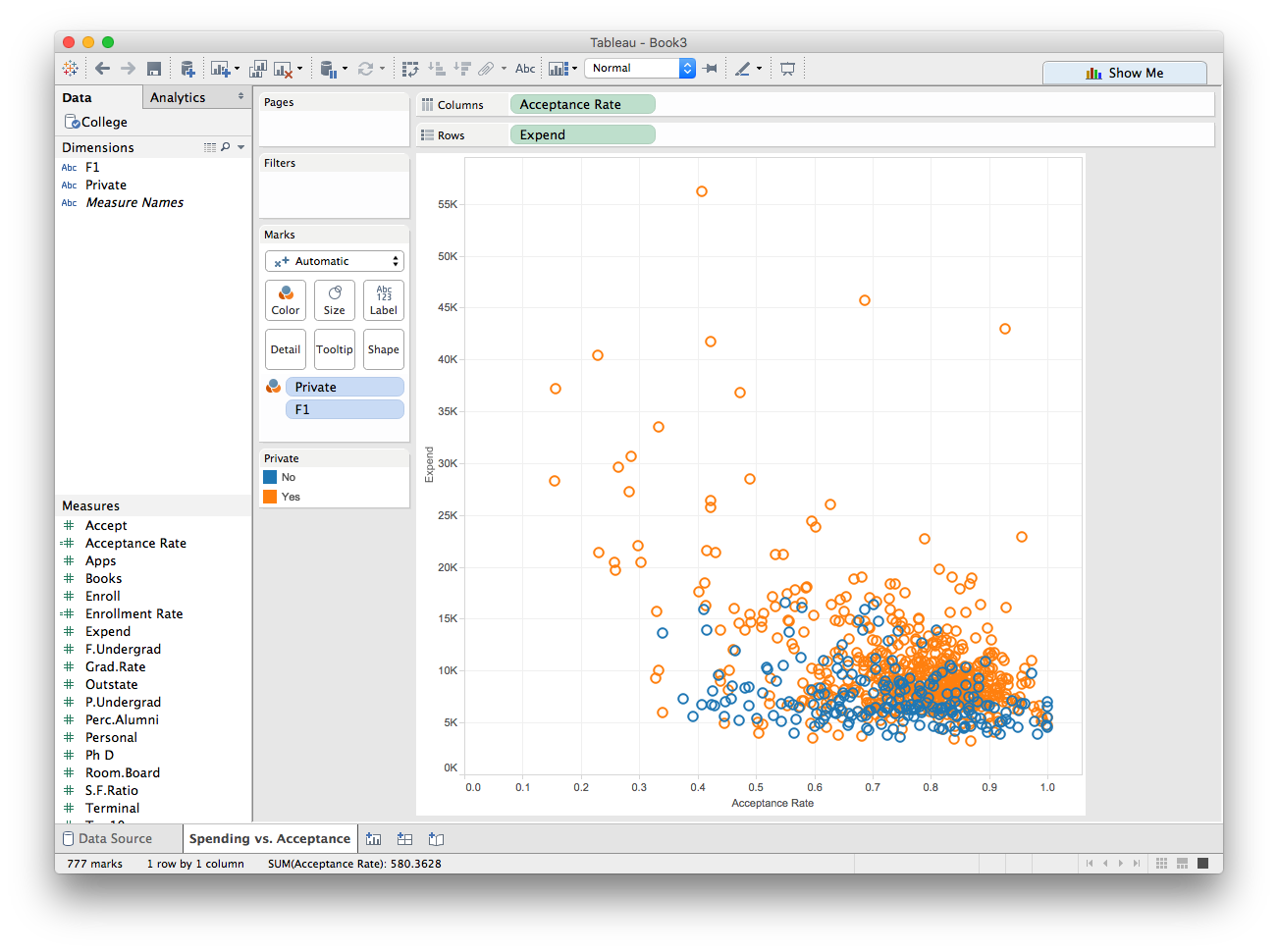Select the Private dimension field
1278x952 pixels.
105,185
